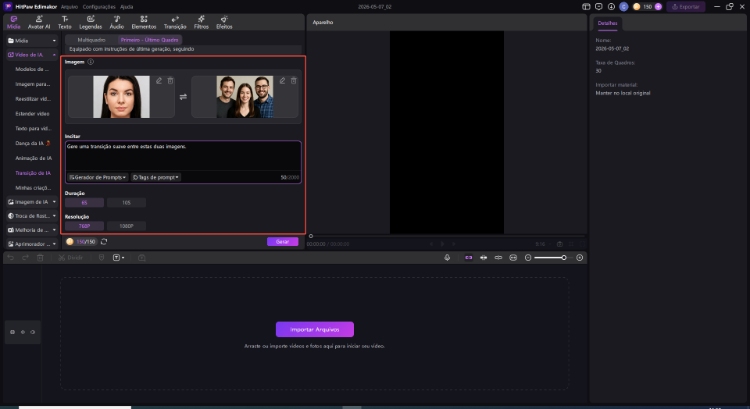Click into the Incitar prompt text box
The image size is (750, 409).
click(x=183, y=157)
